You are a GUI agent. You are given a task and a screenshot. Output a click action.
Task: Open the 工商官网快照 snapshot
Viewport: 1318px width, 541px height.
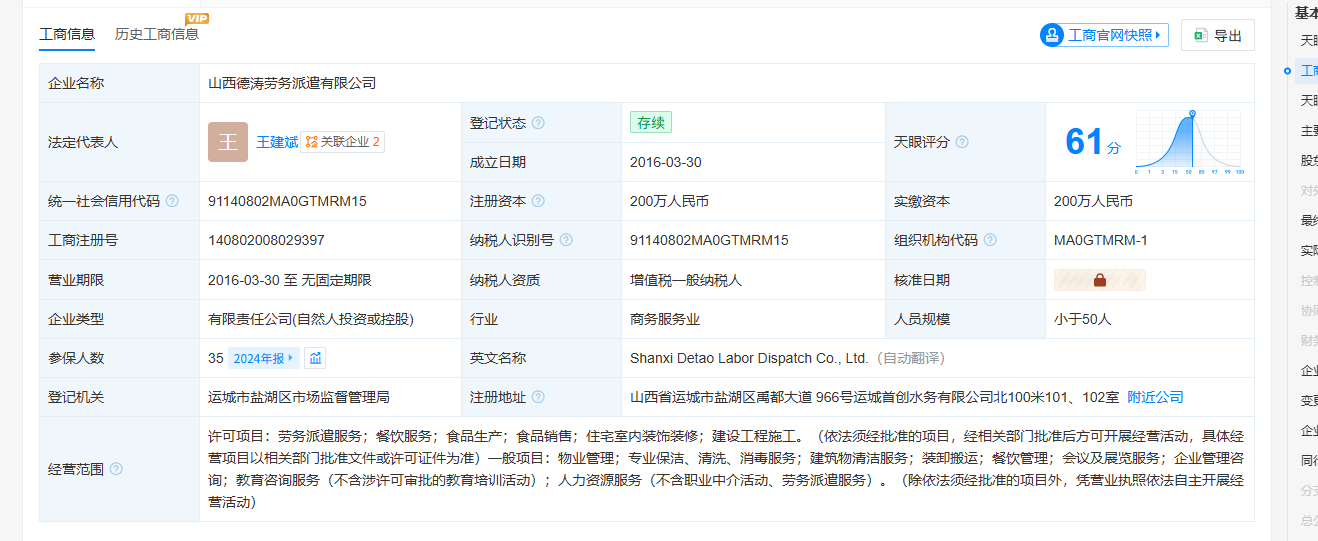(x=1104, y=35)
